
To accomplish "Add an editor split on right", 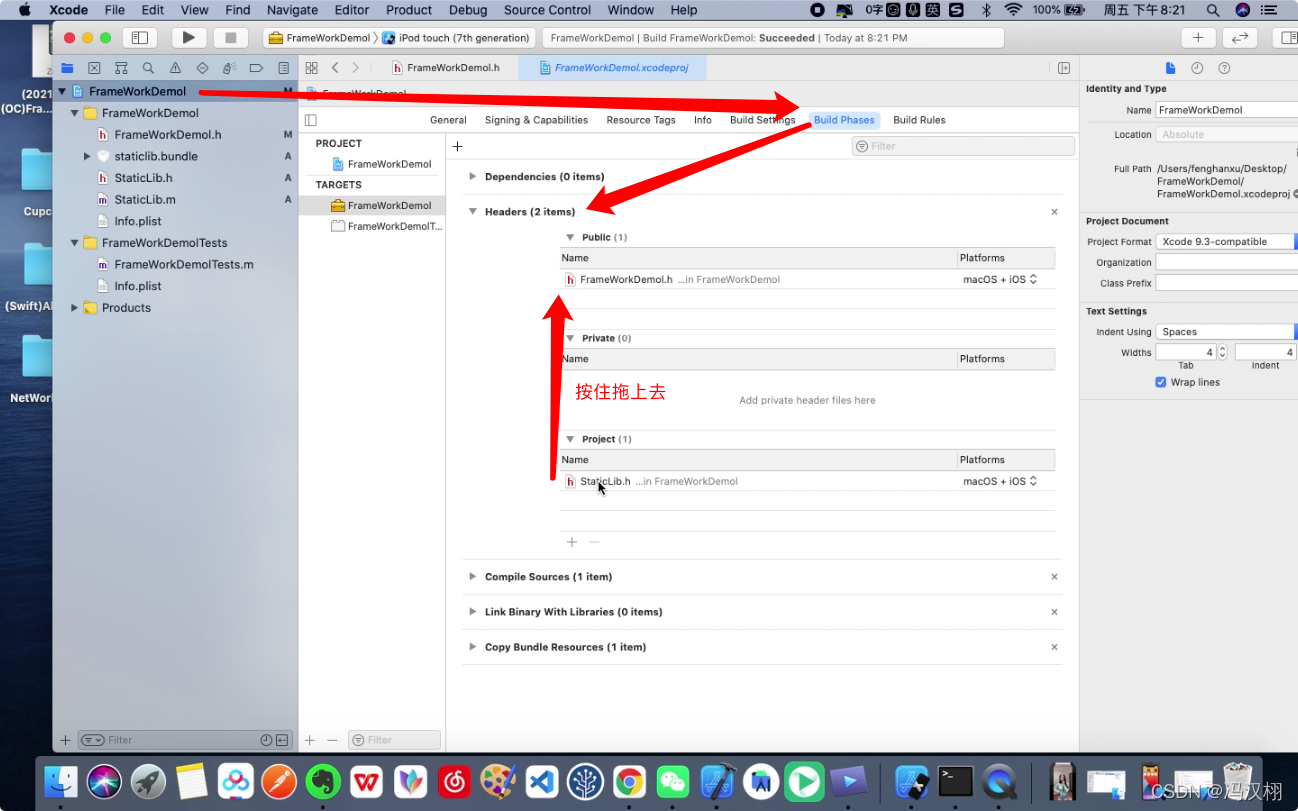I will click(1064, 68).
